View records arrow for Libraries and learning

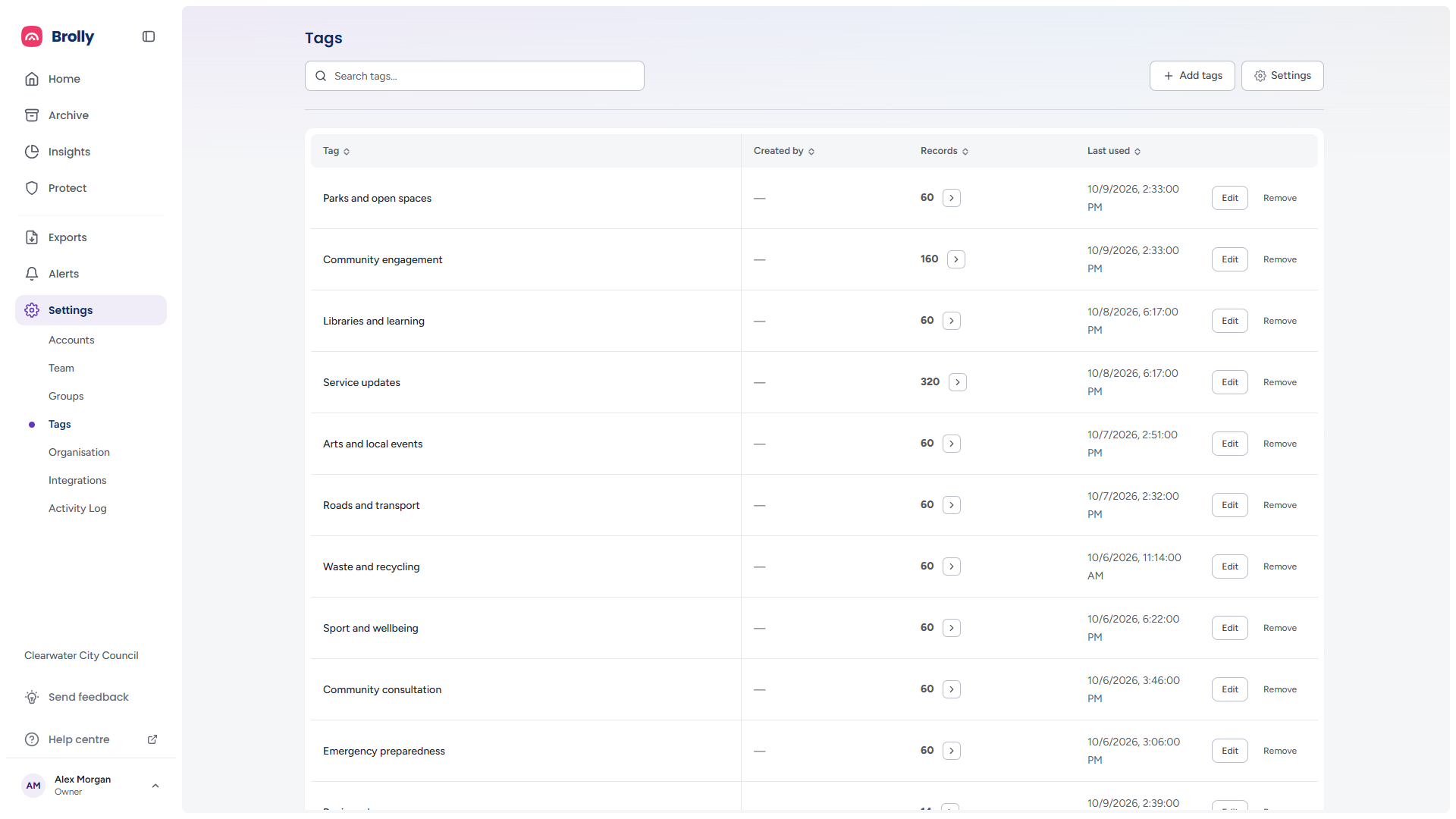click(952, 321)
